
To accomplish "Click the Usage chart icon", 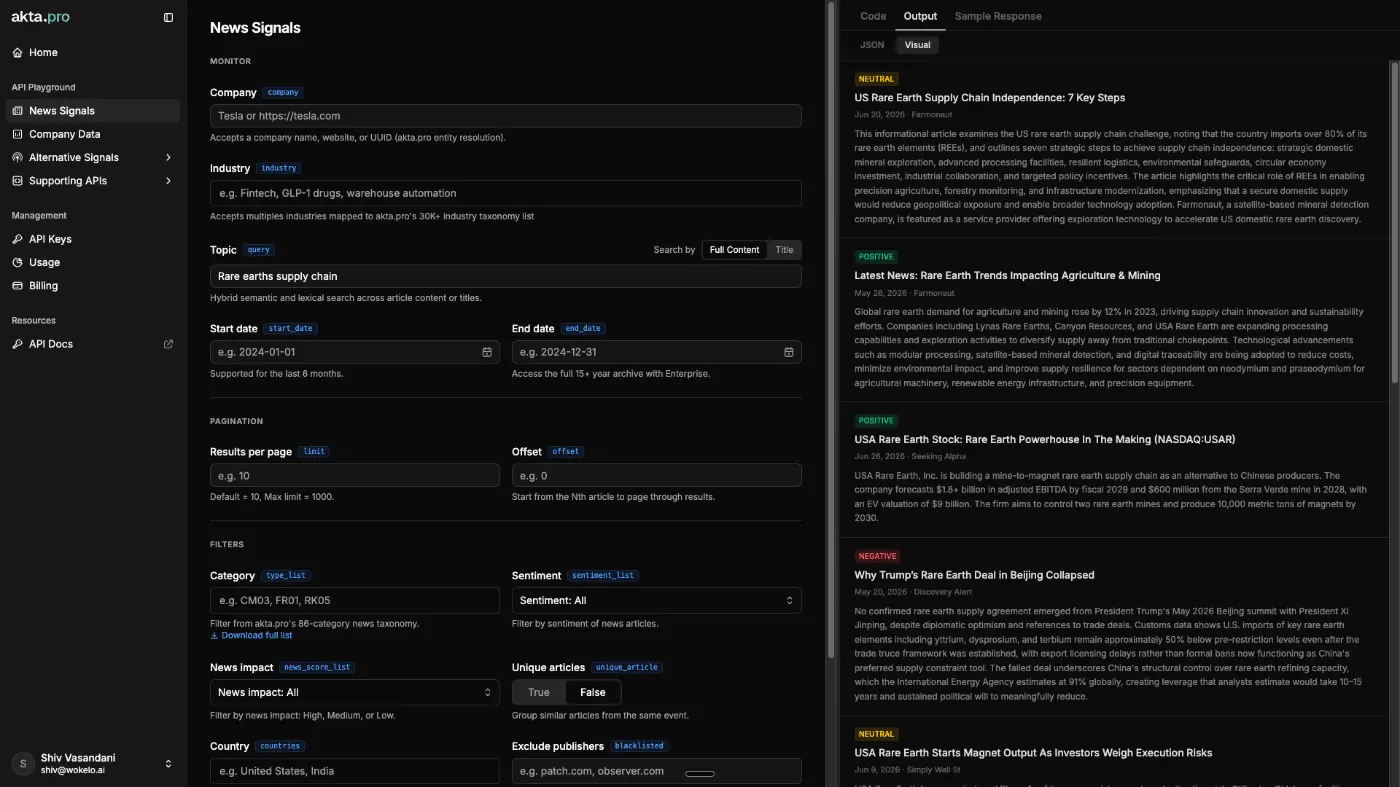I will (x=17, y=262).
